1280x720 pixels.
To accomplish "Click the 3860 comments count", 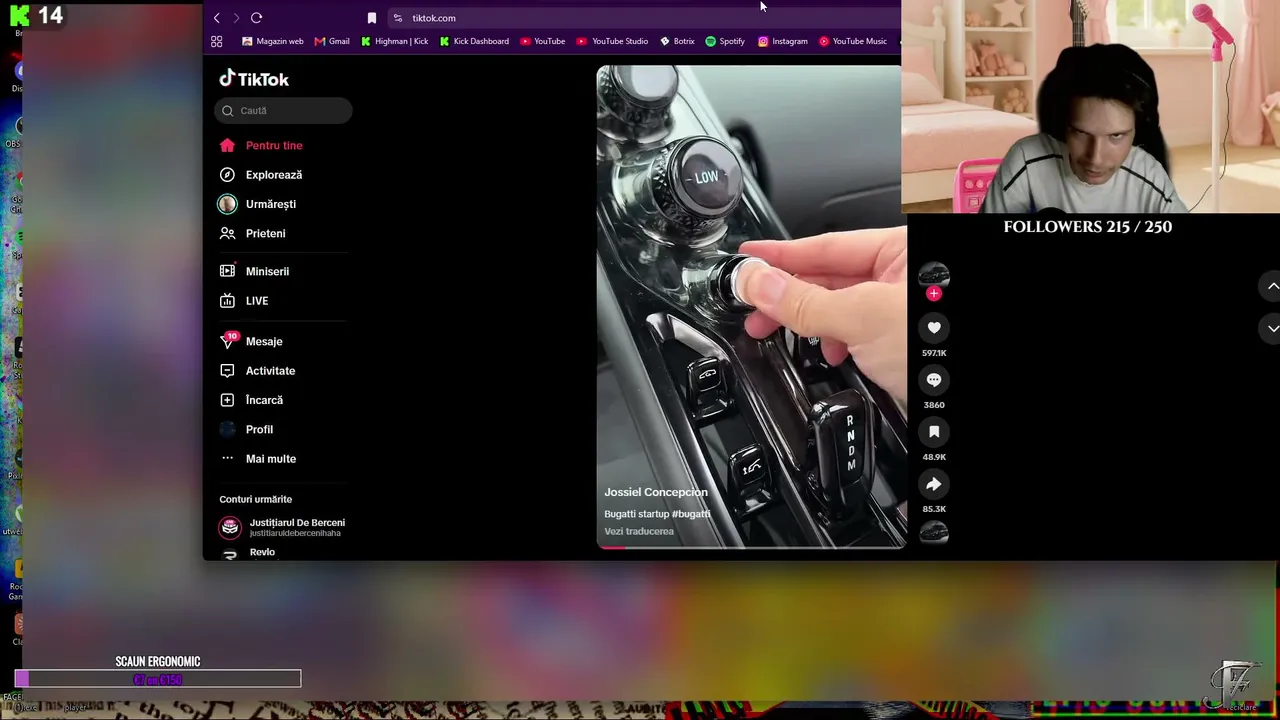I will [934, 405].
